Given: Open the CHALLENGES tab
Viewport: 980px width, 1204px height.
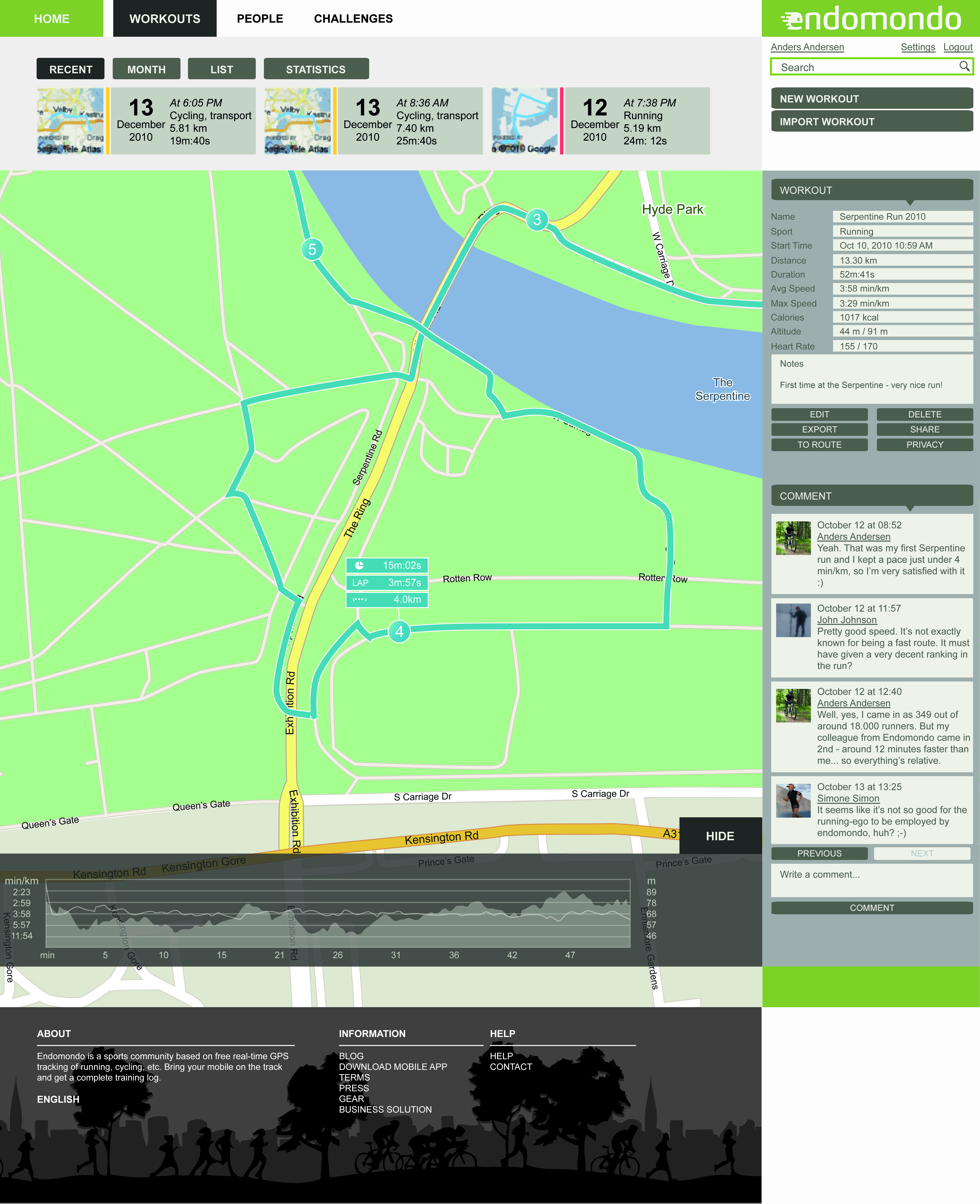Looking at the screenshot, I should point(353,19).
